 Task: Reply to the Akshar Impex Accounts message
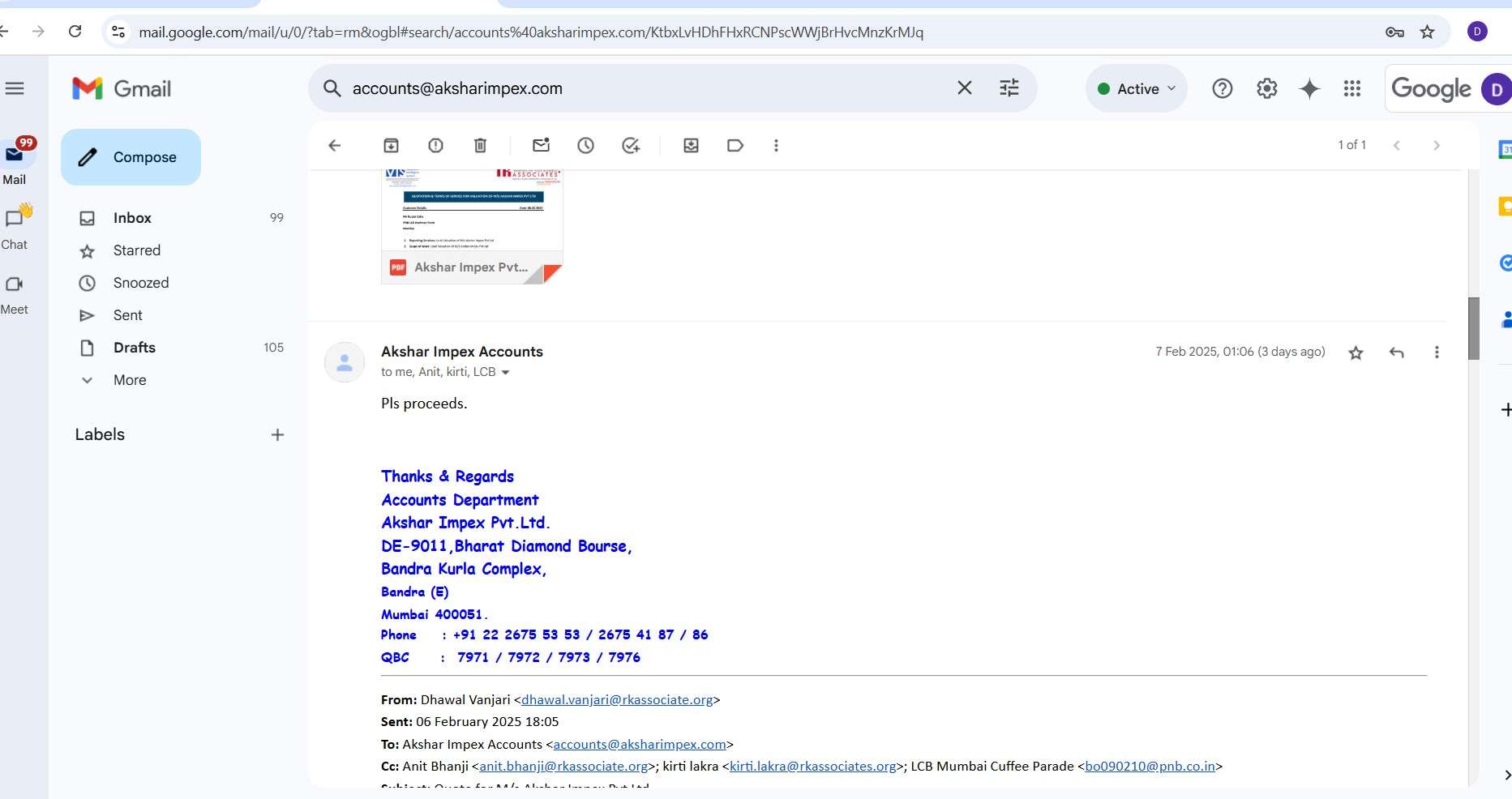click(1396, 352)
